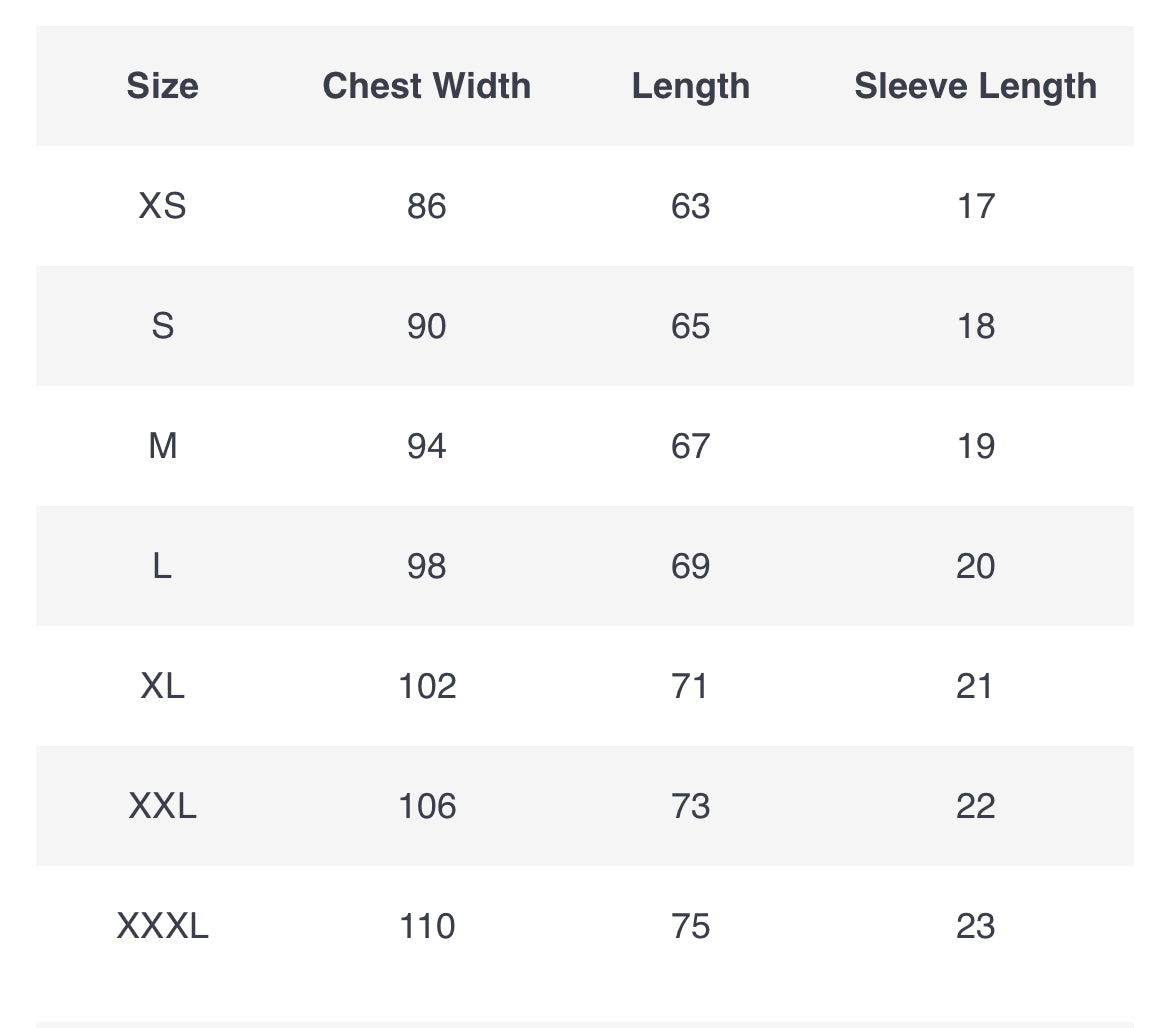Image resolution: width=1170 pixels, height=1028 pixels.
Task: Select the S size row label
Action: pos(162,326)
